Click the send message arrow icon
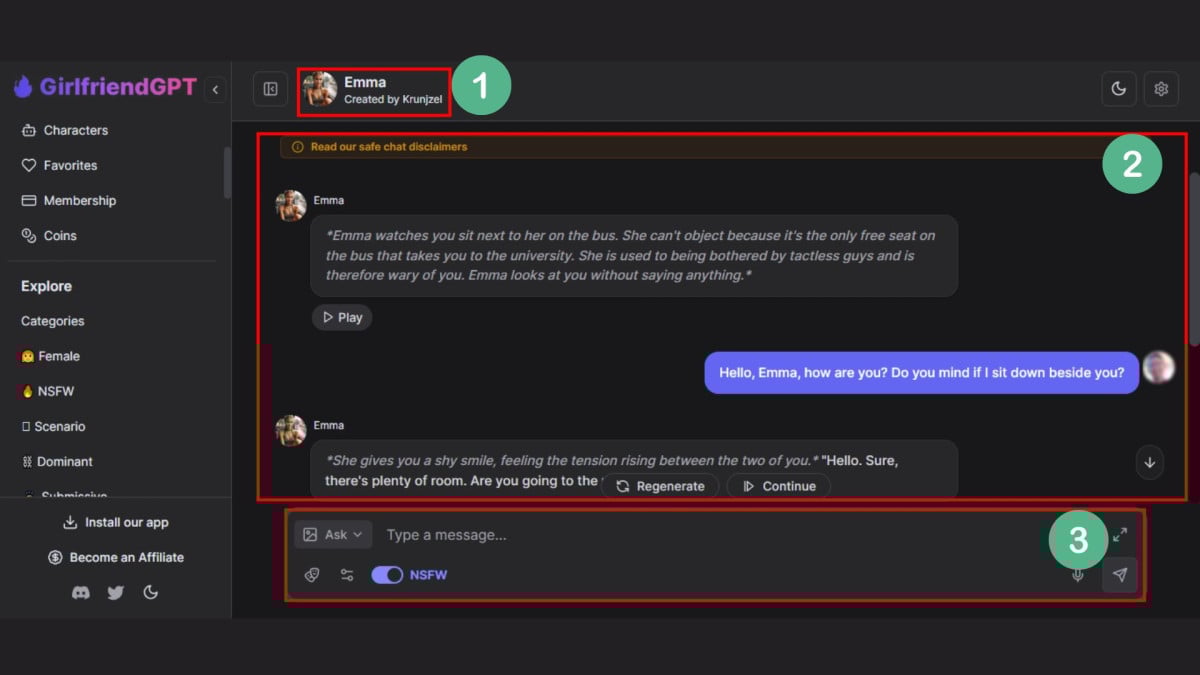This screenshot has height=675, width=1200. [1120, 575]
